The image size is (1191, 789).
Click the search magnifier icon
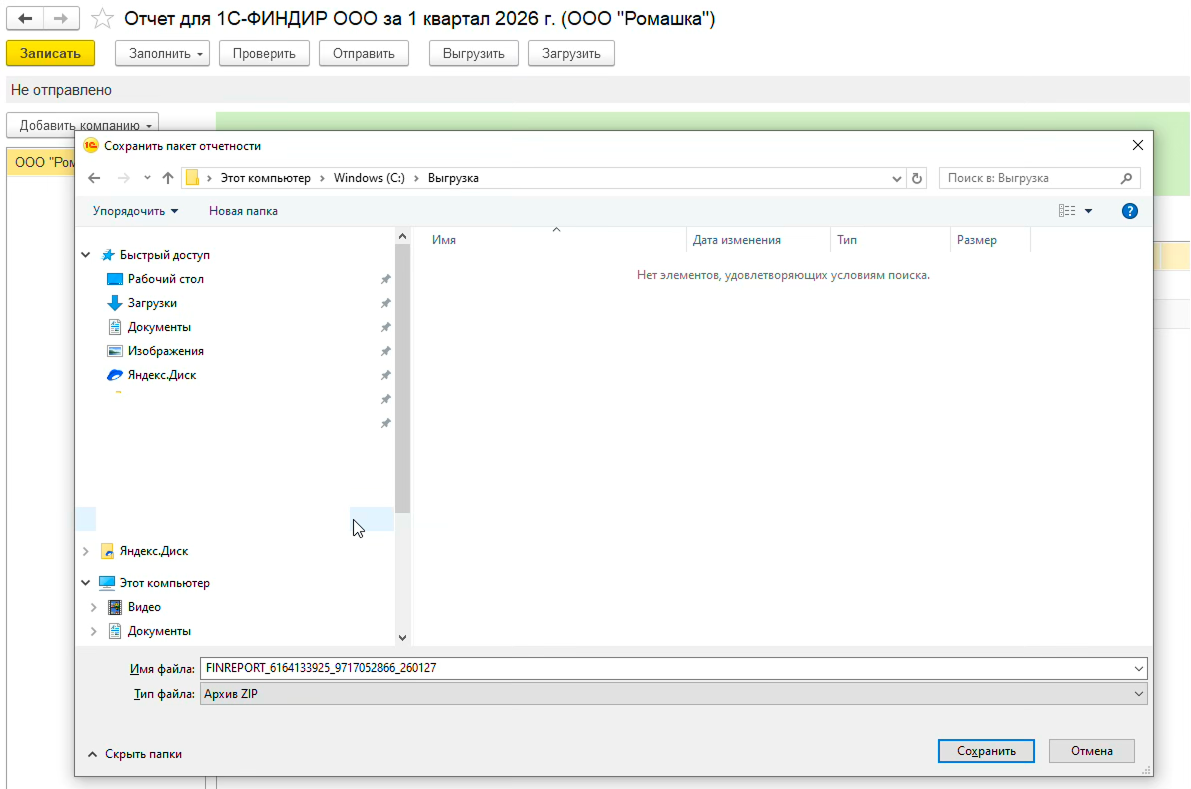[x=1126, y=178]
